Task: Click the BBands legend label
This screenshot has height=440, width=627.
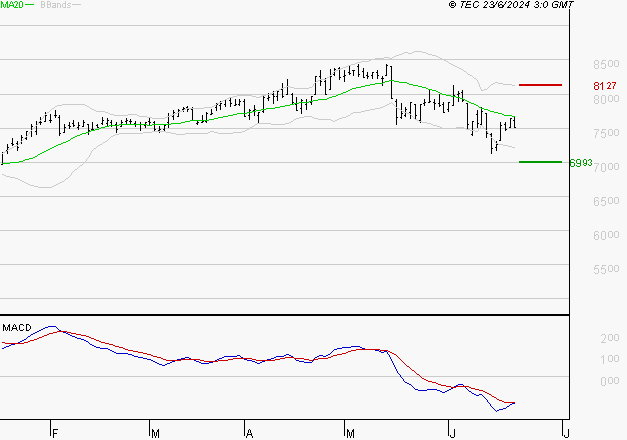Action: pyautogui.click(x=56, y=5)
